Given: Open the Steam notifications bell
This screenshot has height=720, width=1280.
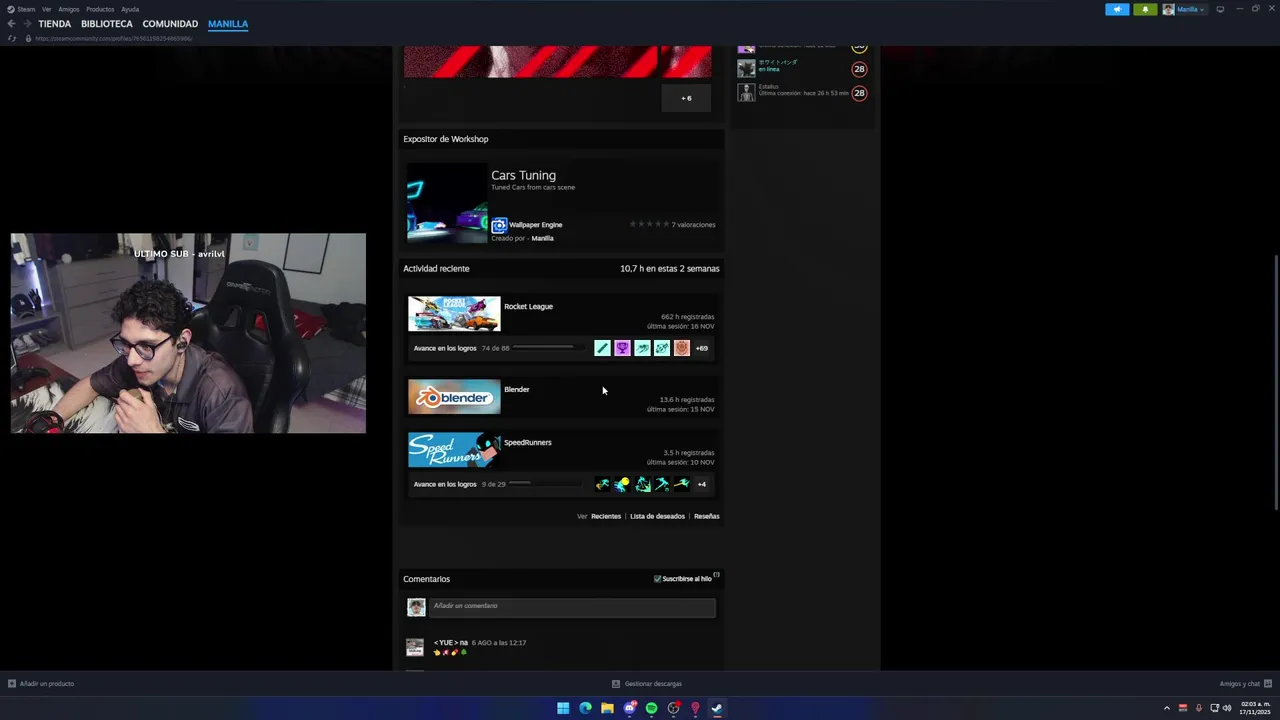Looking at the screenshot, I should pyautogui.click(x=1145, y=9).
